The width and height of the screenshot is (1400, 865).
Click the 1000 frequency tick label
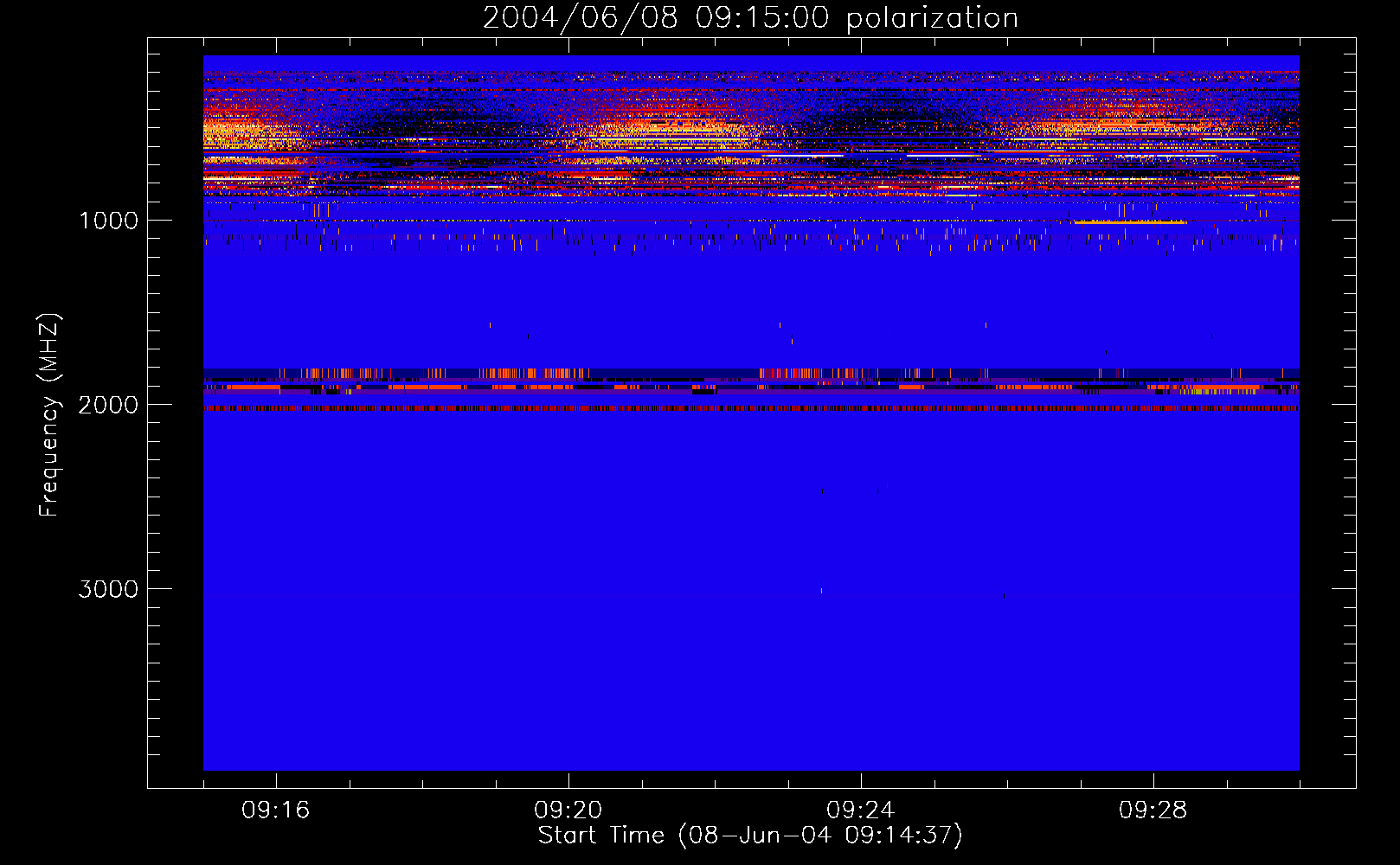tap(108, 221)
